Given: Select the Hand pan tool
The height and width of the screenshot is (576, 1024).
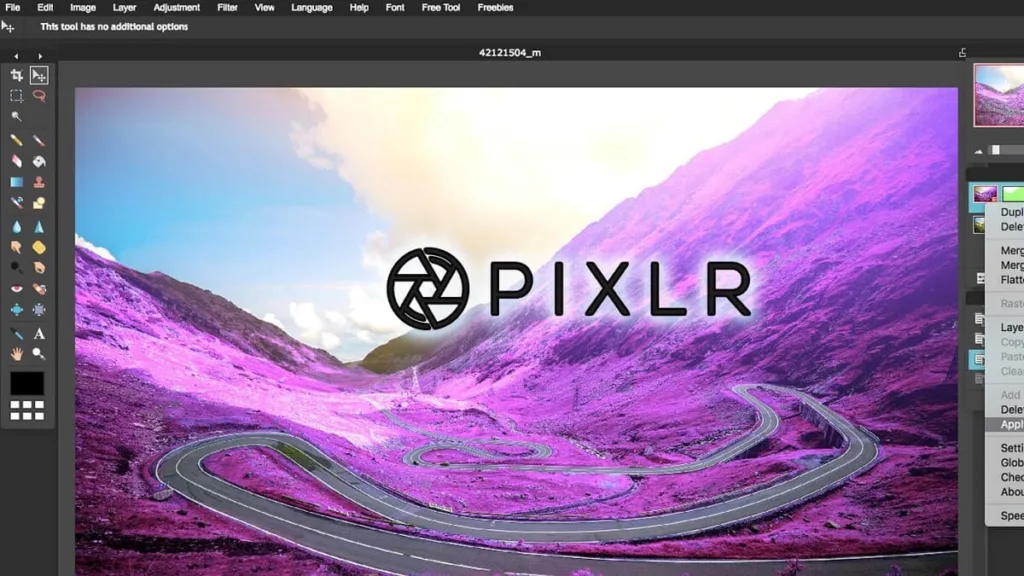Looking at the screenshot, I should pyautogui.click(x=16, y=354).
